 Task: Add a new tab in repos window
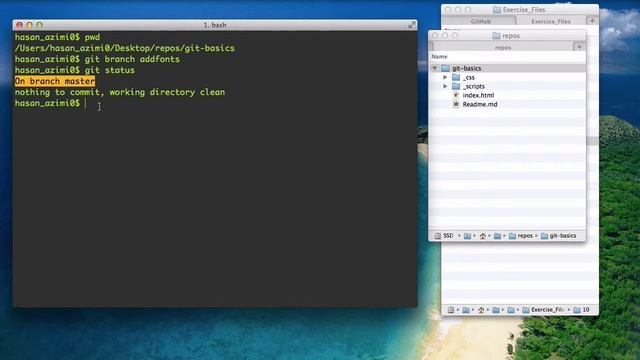[x=579, y=47]
